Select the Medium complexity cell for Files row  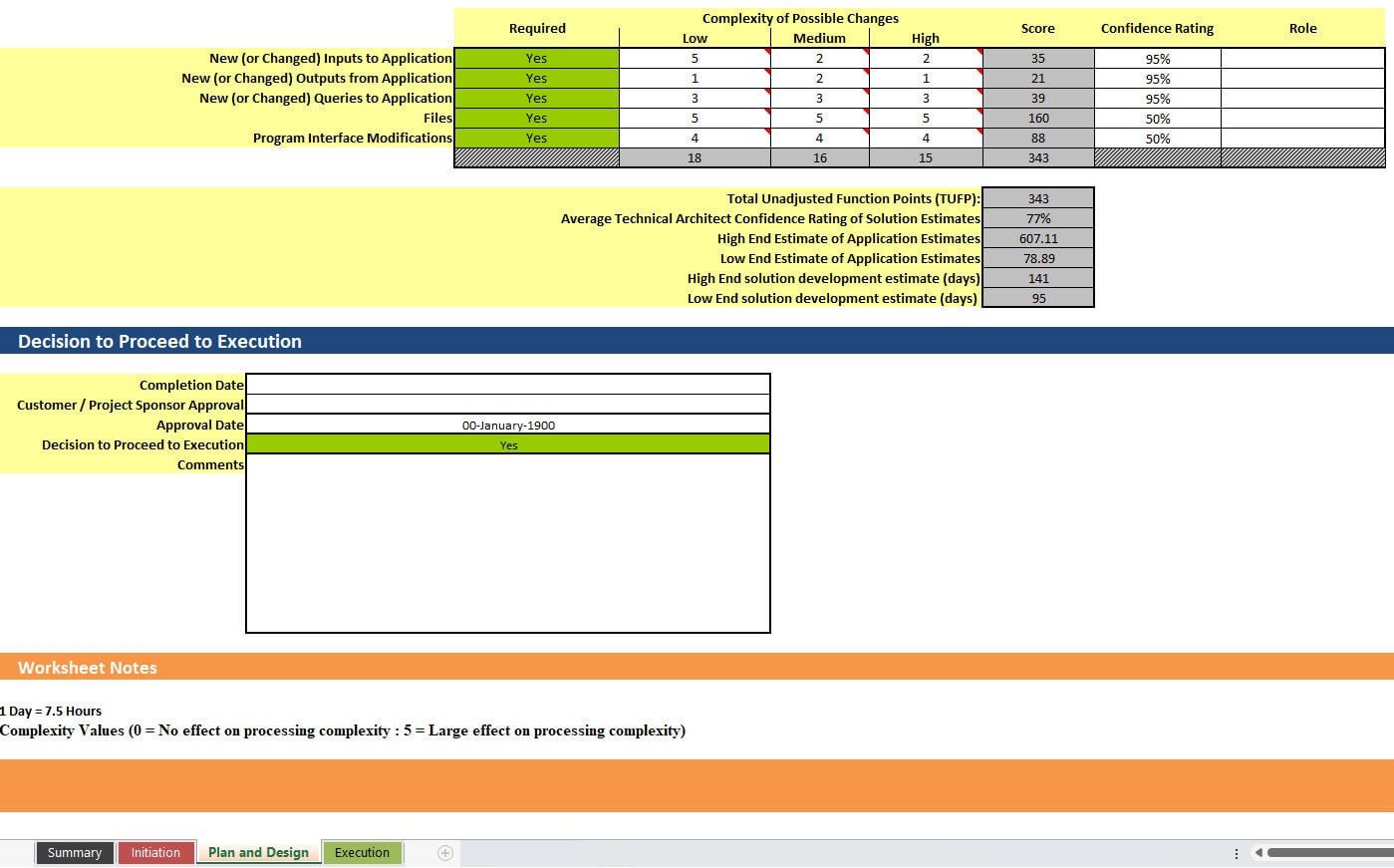click(820, 119)
